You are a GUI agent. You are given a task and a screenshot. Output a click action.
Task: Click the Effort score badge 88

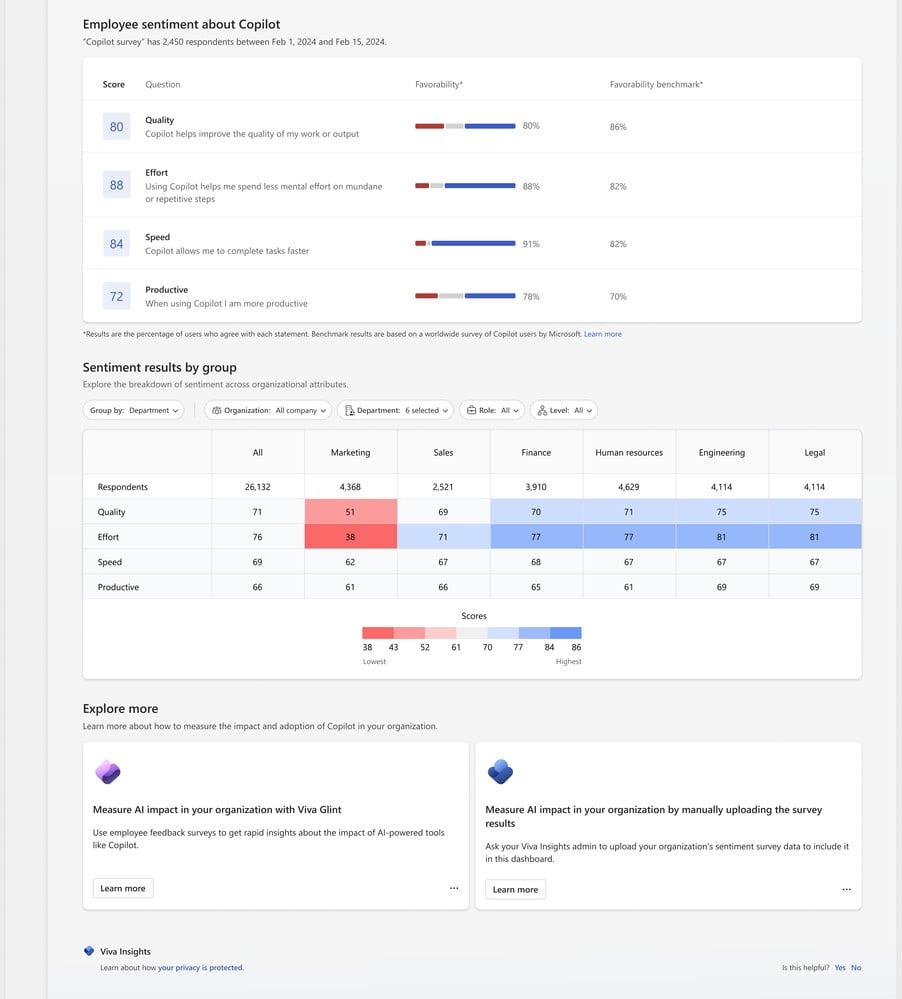click(117, 185)
